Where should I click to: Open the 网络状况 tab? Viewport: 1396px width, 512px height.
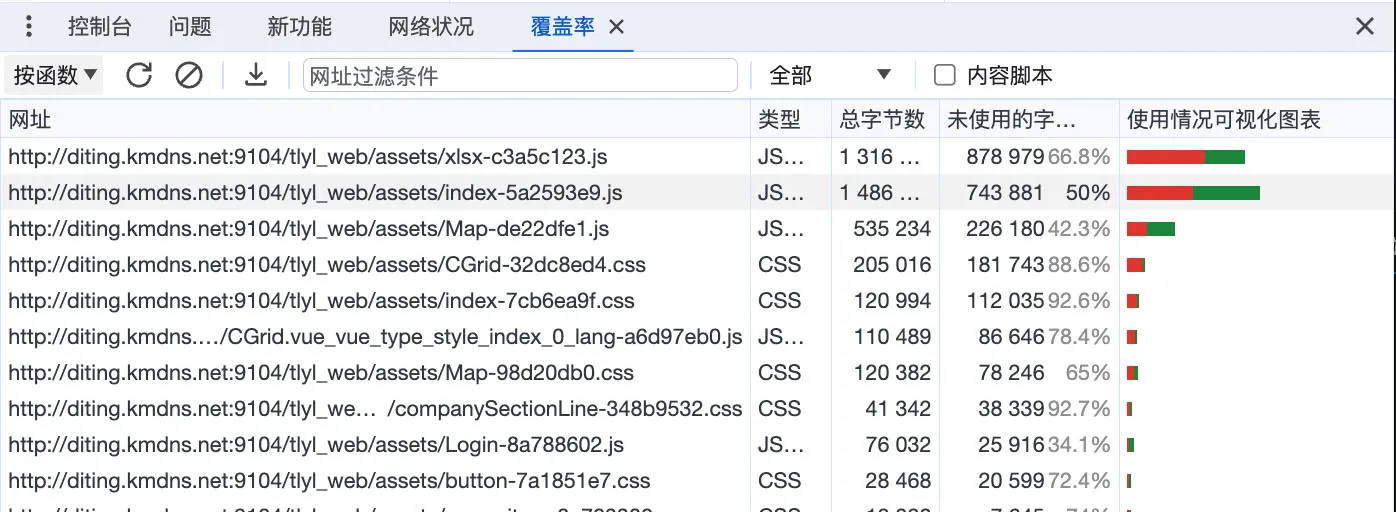point(431,27)
